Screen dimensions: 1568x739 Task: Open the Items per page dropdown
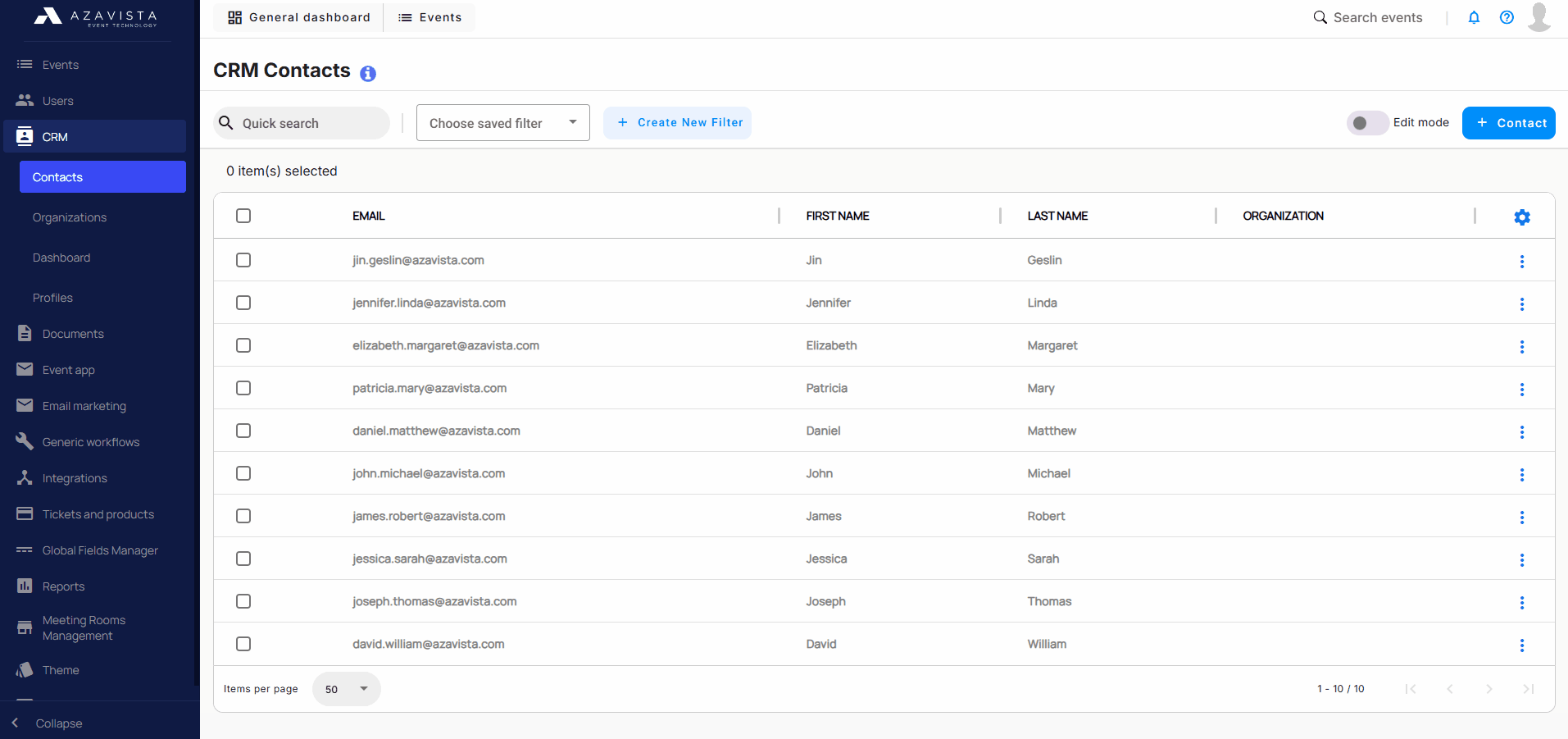(347, 689)
